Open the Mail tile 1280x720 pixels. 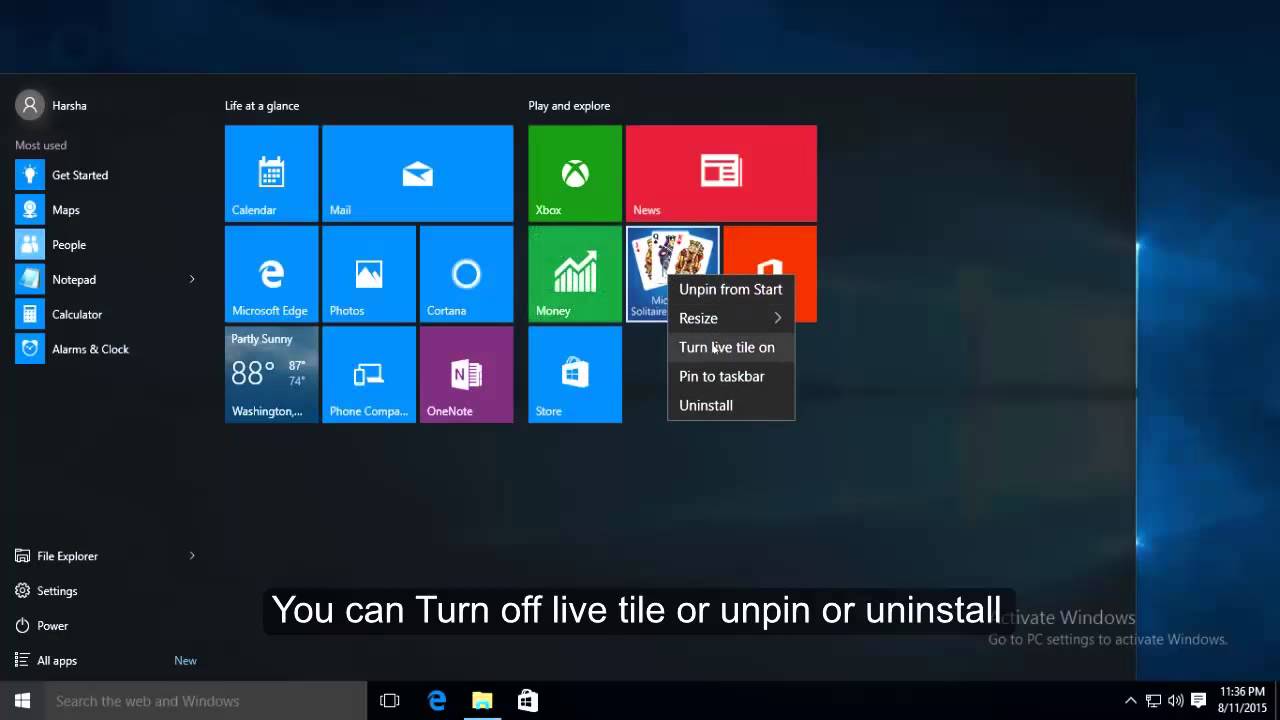[417, 173]
